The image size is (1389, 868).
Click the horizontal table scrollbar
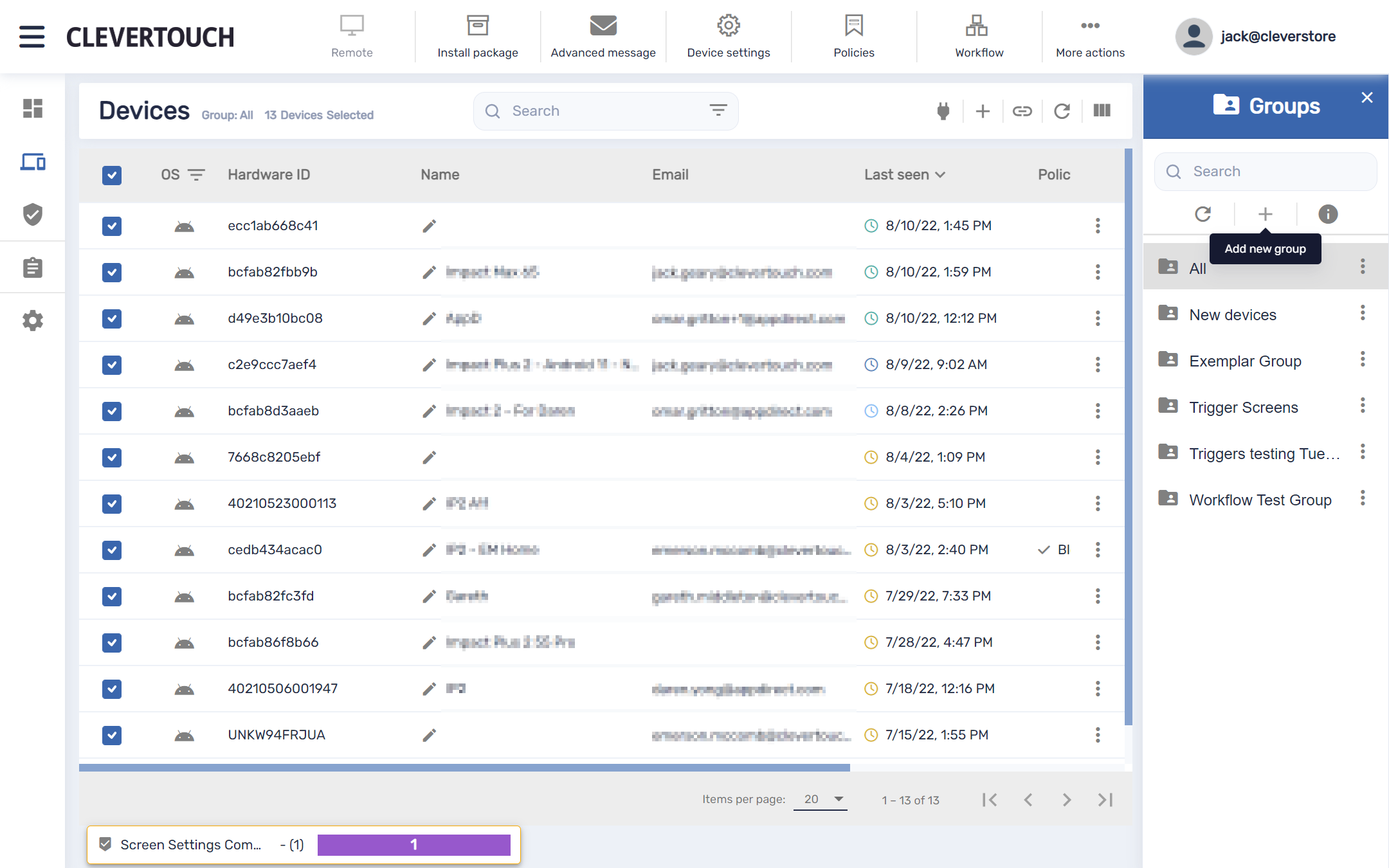click(464, 767)
